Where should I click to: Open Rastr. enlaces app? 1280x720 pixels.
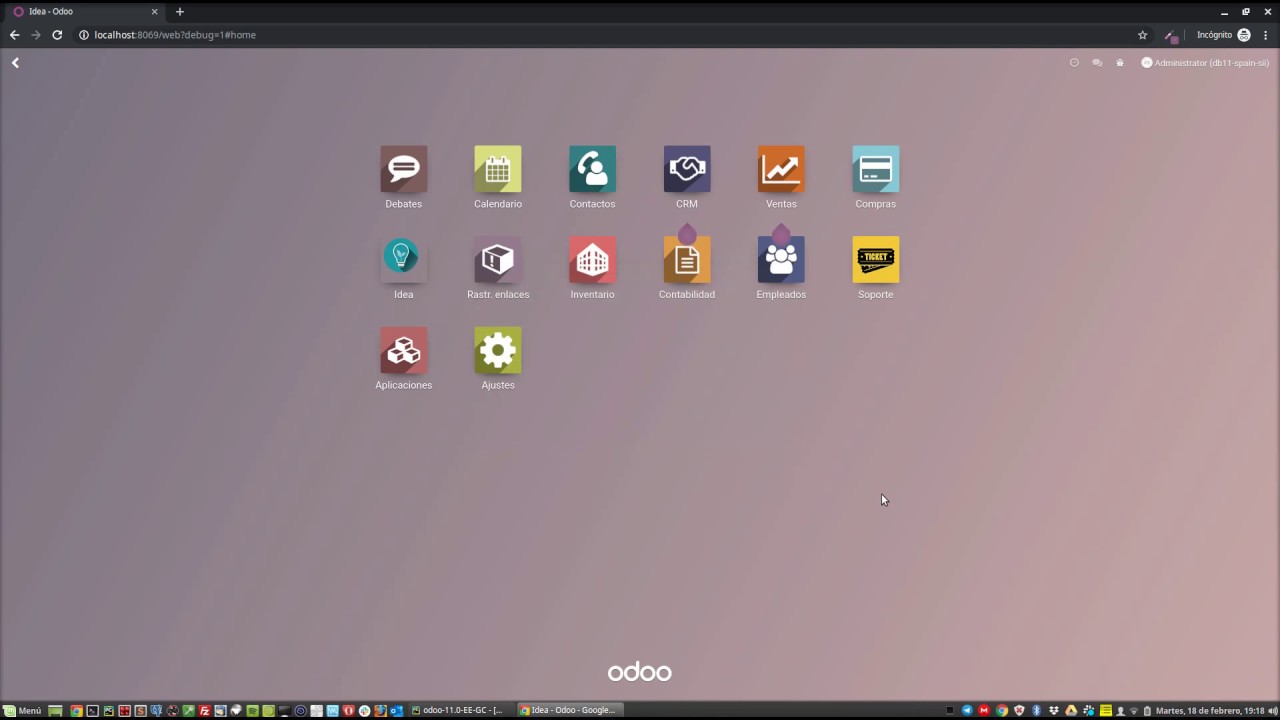(x=498, y=268)
